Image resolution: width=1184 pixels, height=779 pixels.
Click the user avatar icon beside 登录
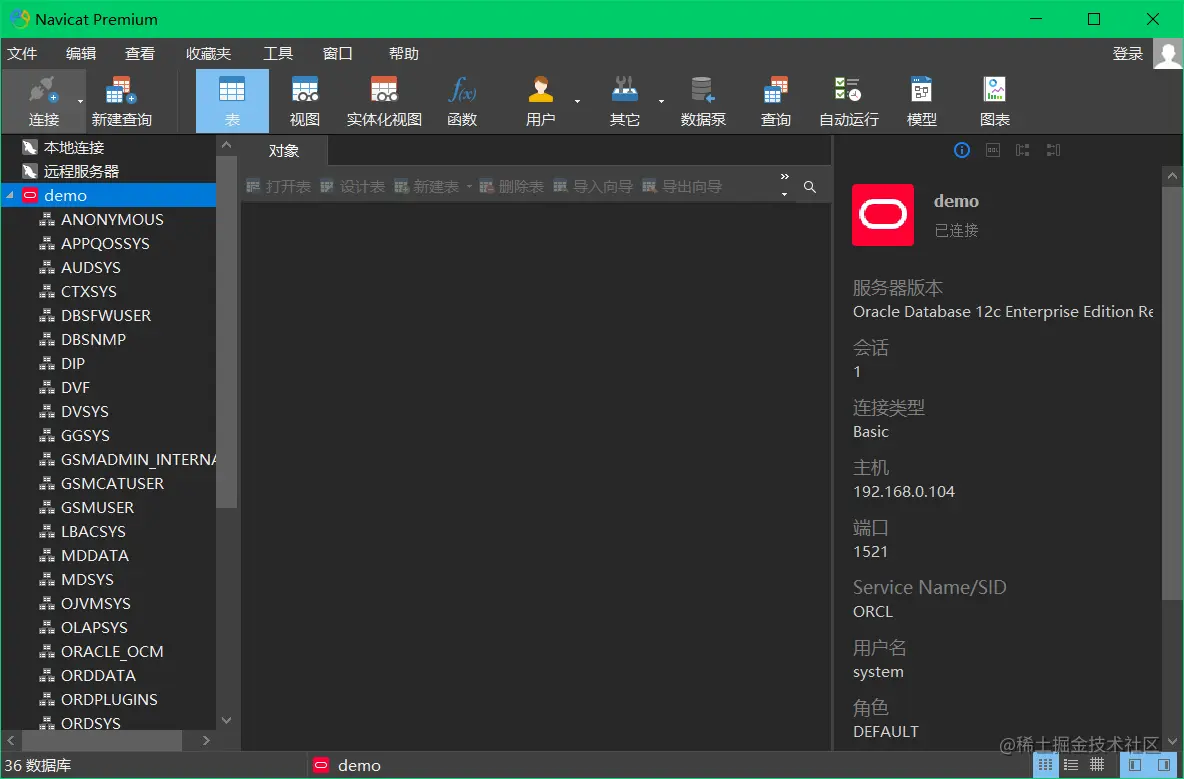1168,54
